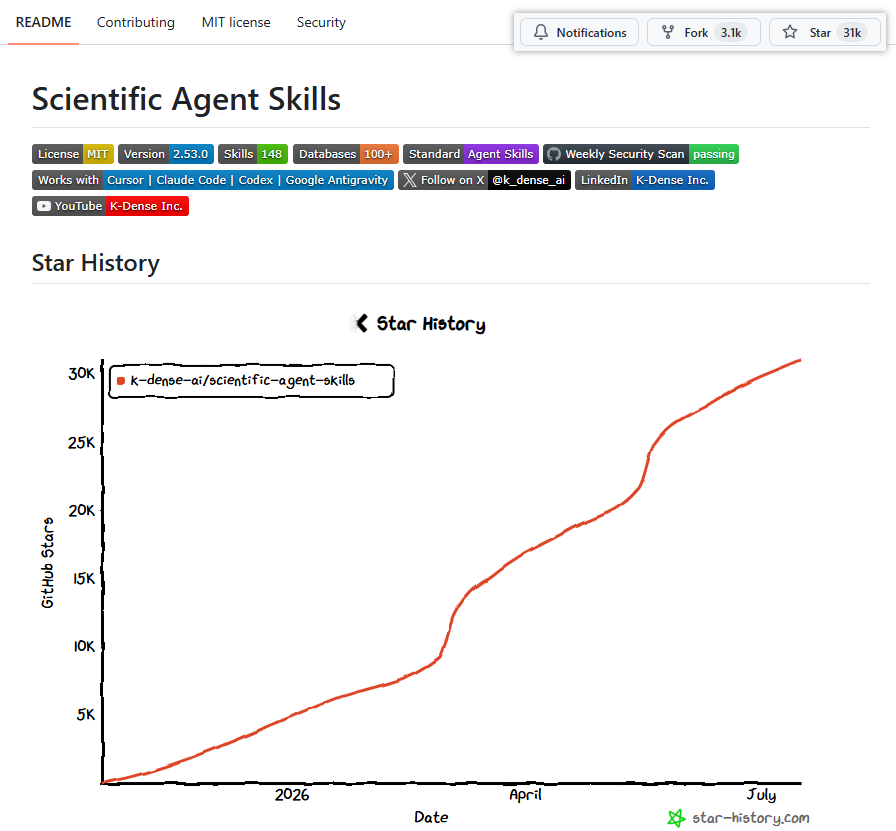The height and width of the screenshot is (831, 896).
Task: Click the 2026 date axis label
Action: (x=291, y=795)
